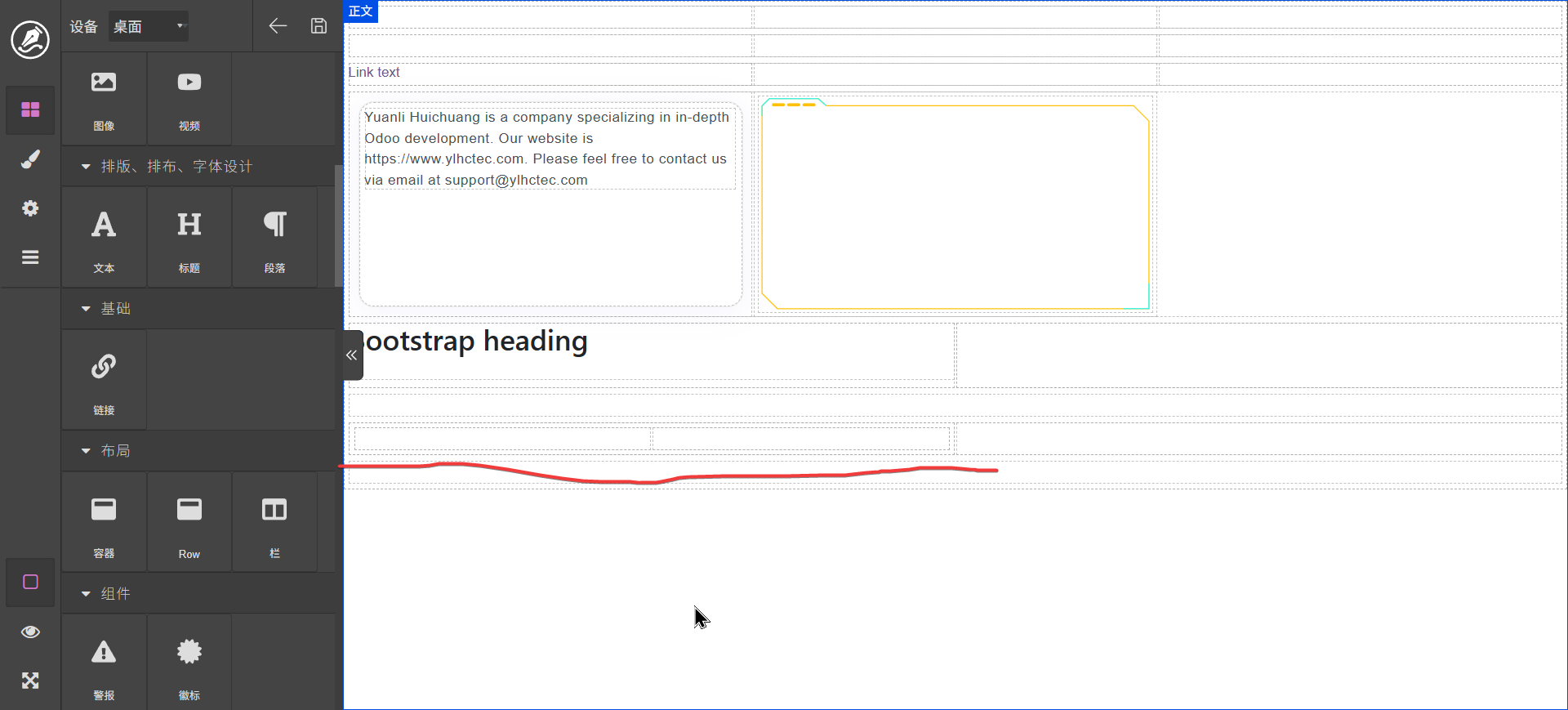This screenshot has height=710, width=1568.
Task: Switch to the brush style manager tab
Action: (x=30, y=159)
